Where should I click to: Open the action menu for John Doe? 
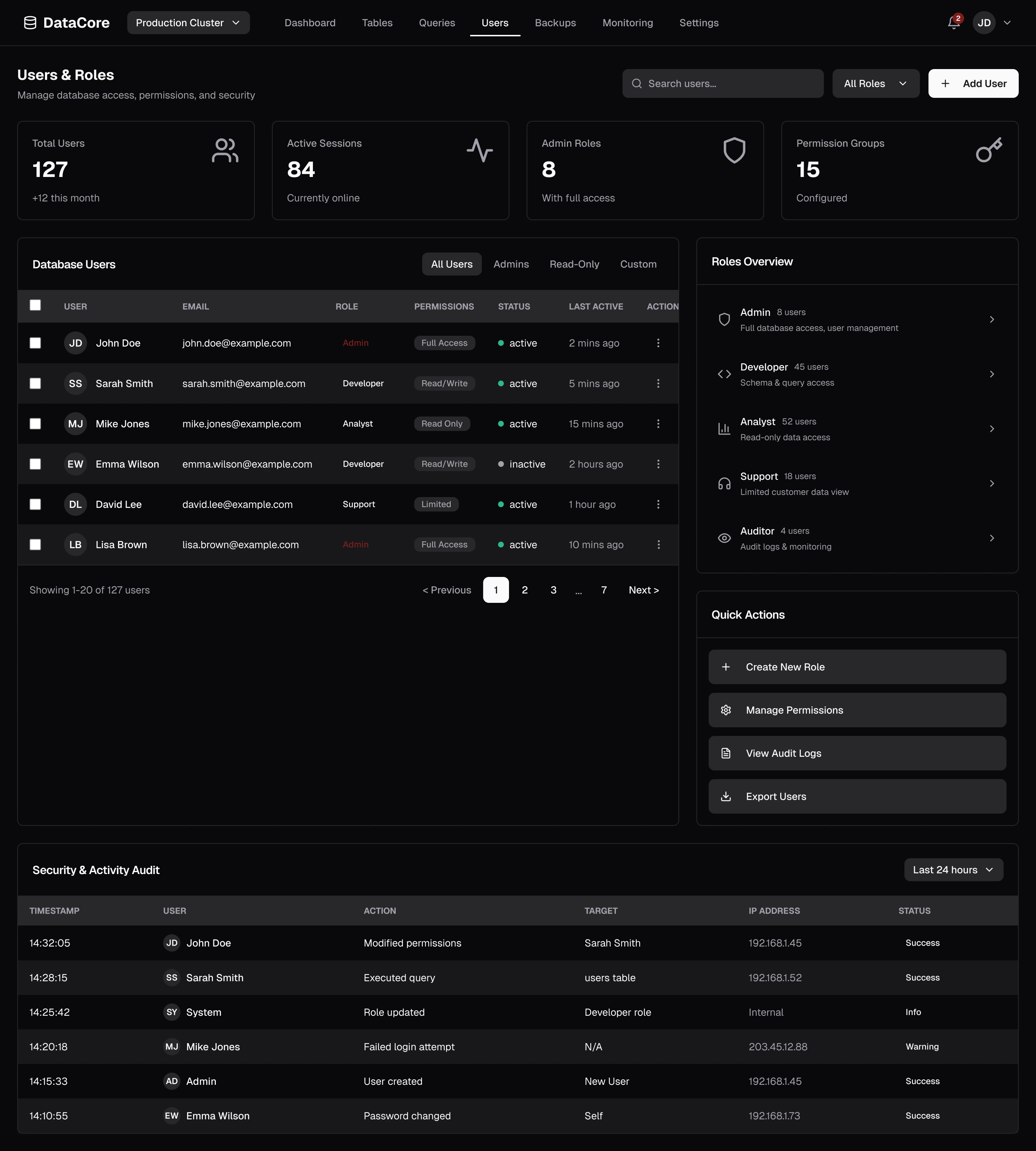pos(658,343)
